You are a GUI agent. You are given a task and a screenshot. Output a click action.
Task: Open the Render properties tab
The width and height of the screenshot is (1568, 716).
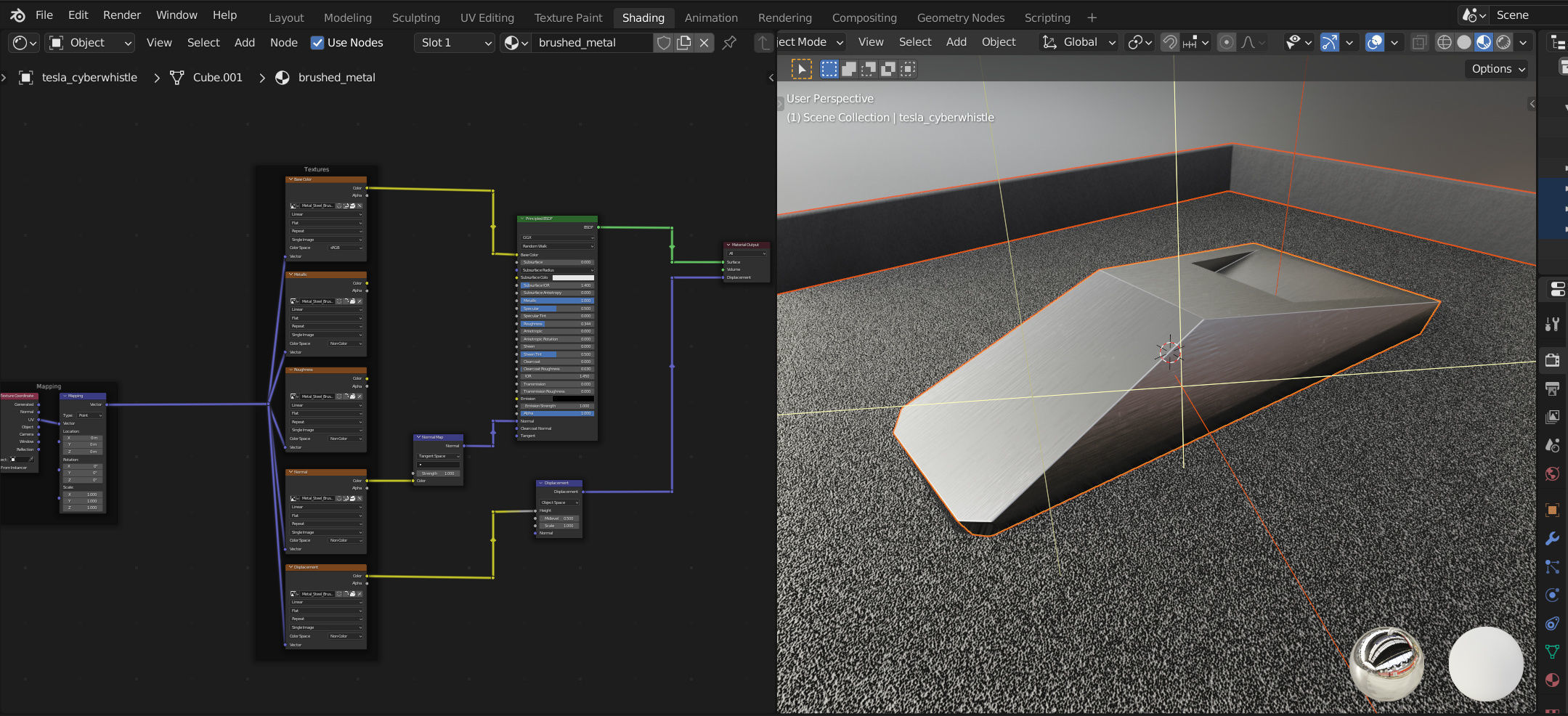pos(1553,360)
